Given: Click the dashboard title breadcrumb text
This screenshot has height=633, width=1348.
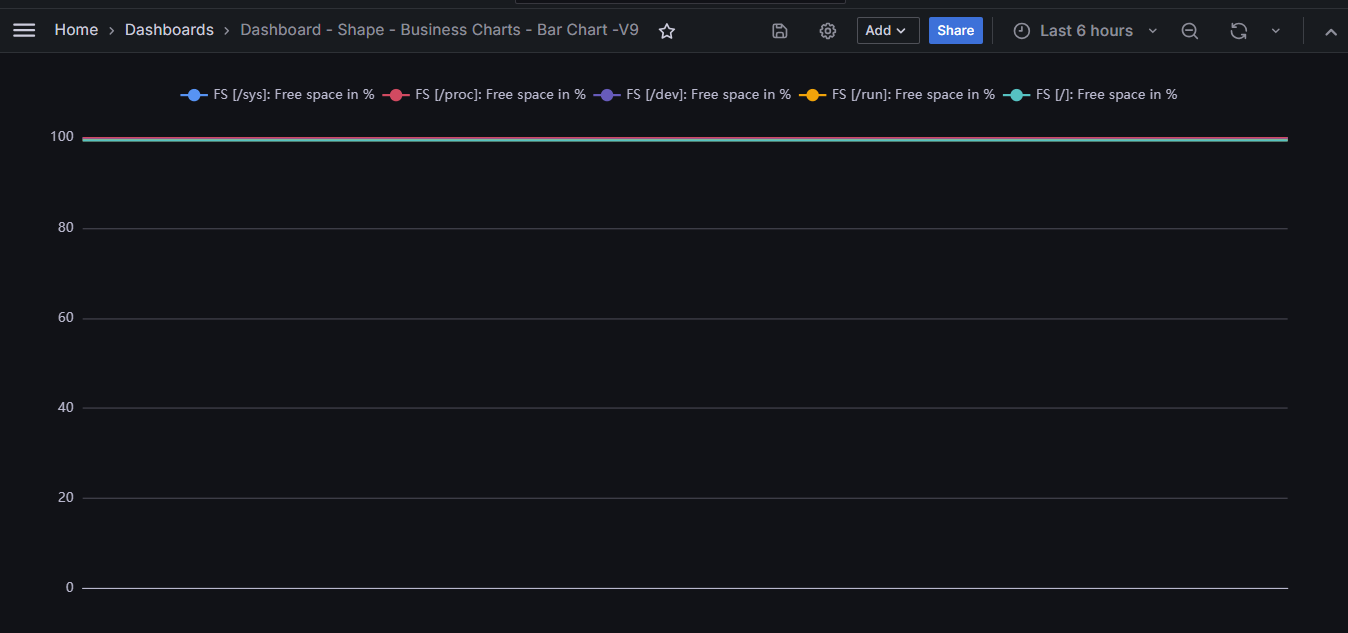Looking at the screenshot, I should (x=439, y=30).
